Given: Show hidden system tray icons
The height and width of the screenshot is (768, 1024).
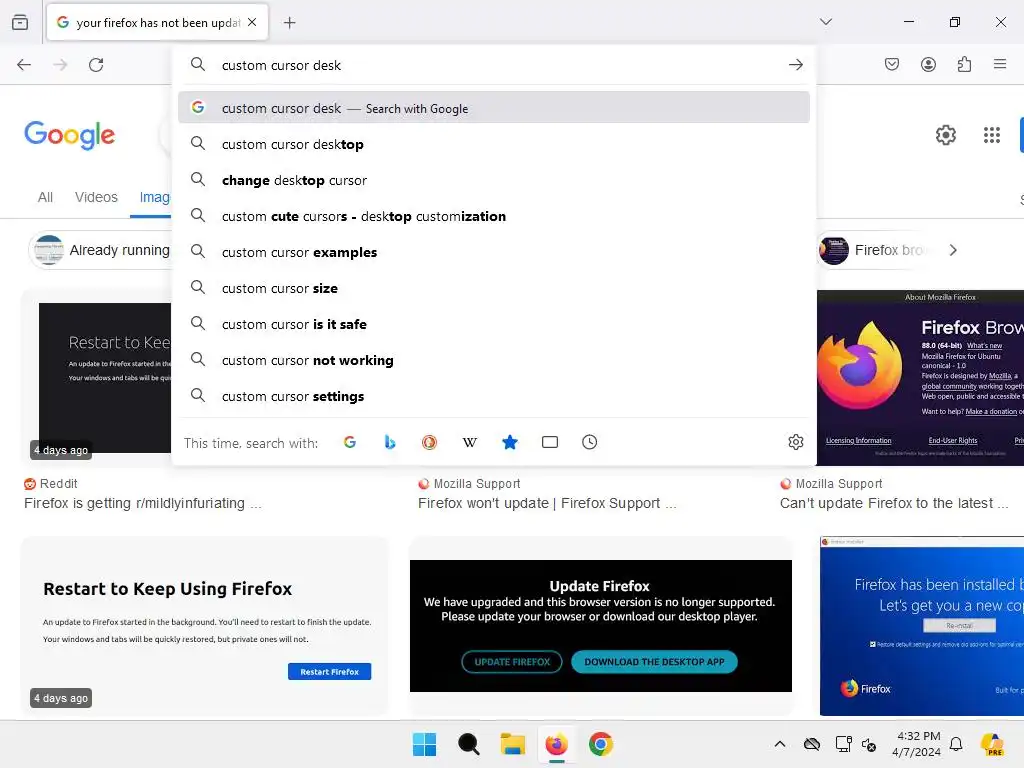Looking at the screenshot, I should (780, 744).
